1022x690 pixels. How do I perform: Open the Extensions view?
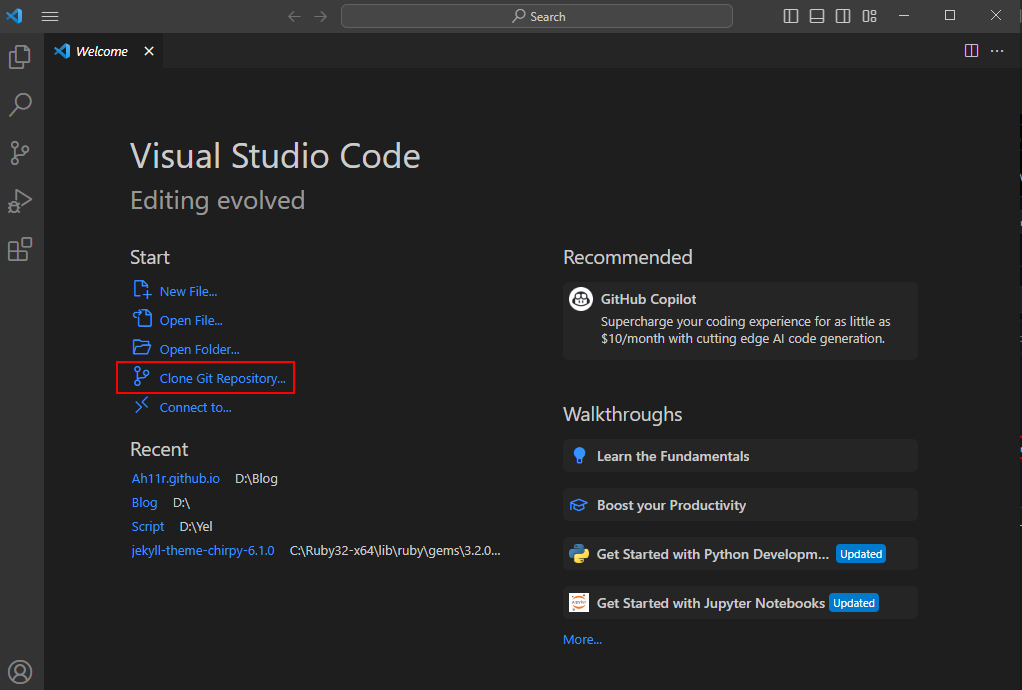20,249
